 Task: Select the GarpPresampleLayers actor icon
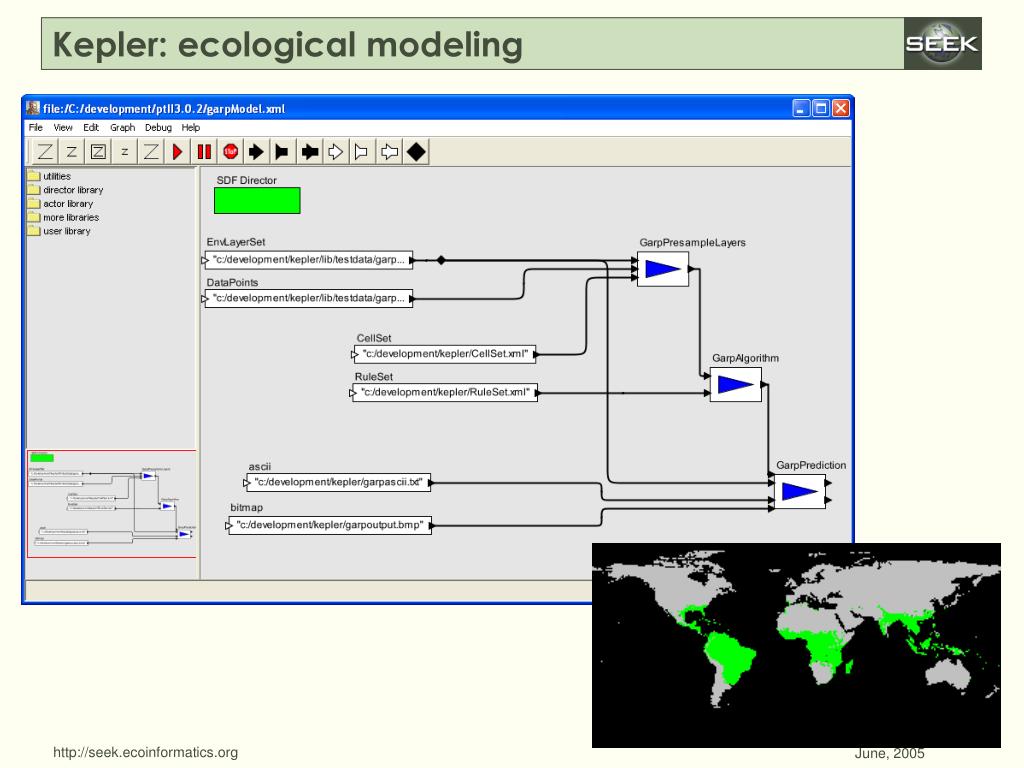[x=663, y=269]
